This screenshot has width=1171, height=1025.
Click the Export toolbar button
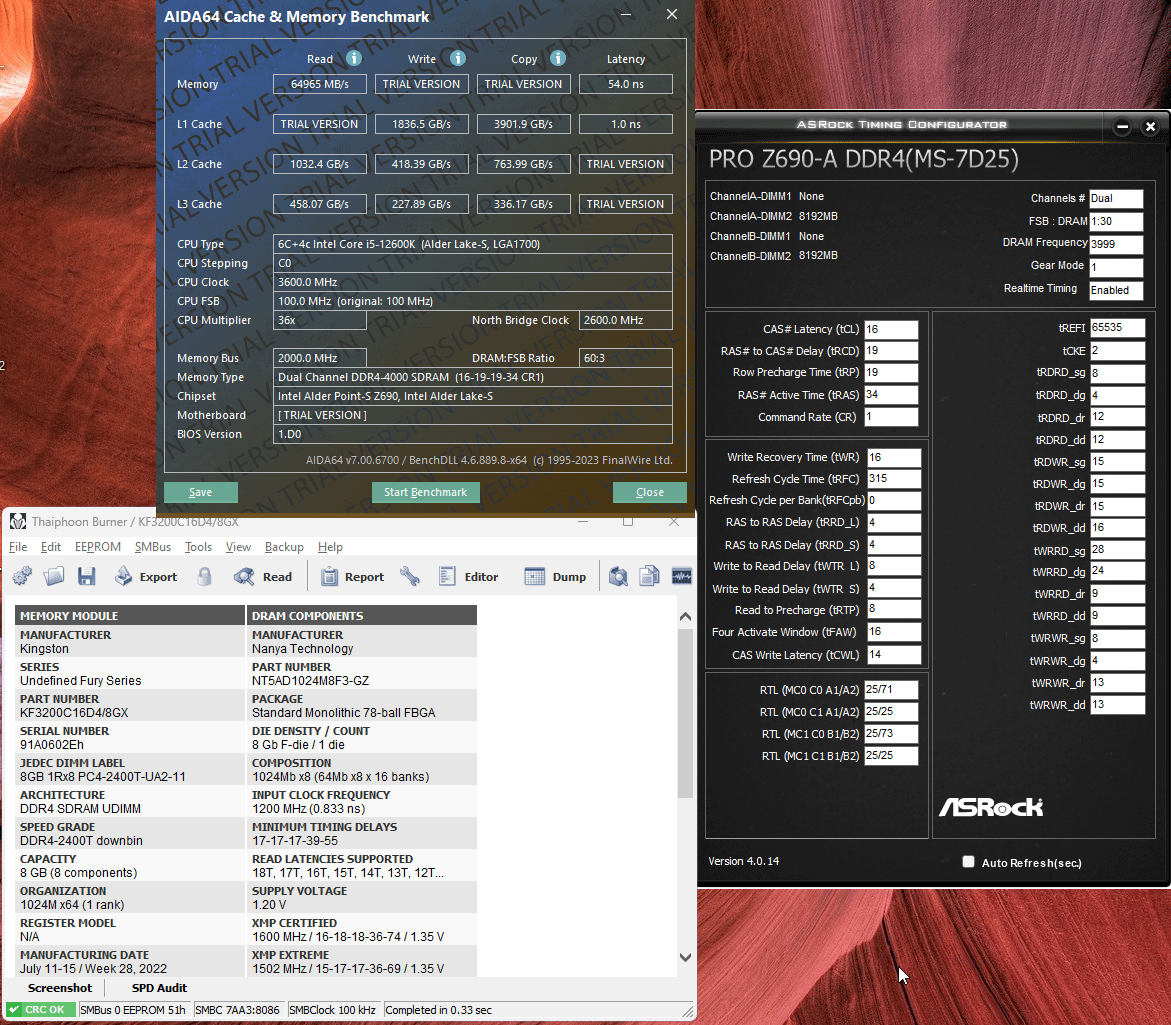click(146, 576)
